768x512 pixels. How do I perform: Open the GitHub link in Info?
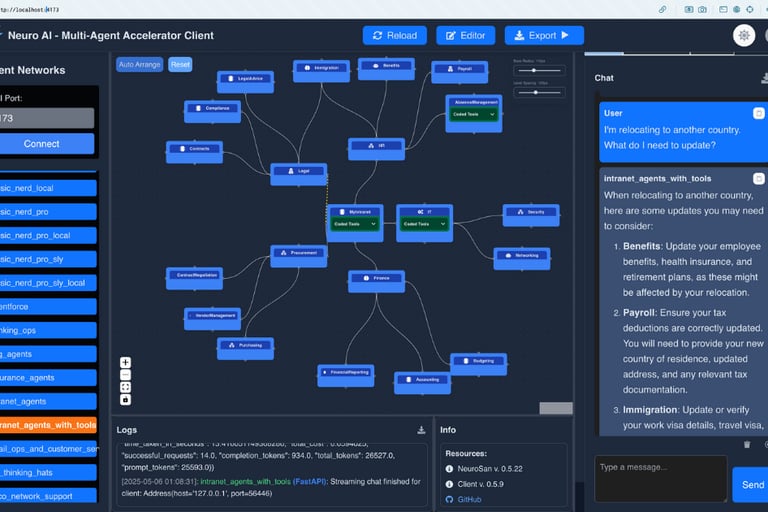(469, 499)
